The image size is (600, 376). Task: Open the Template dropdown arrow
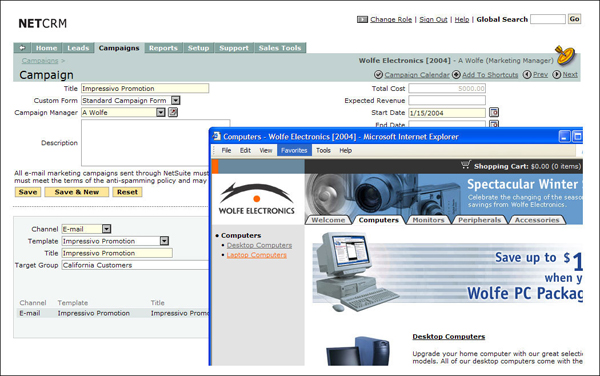tap(164, 241)
